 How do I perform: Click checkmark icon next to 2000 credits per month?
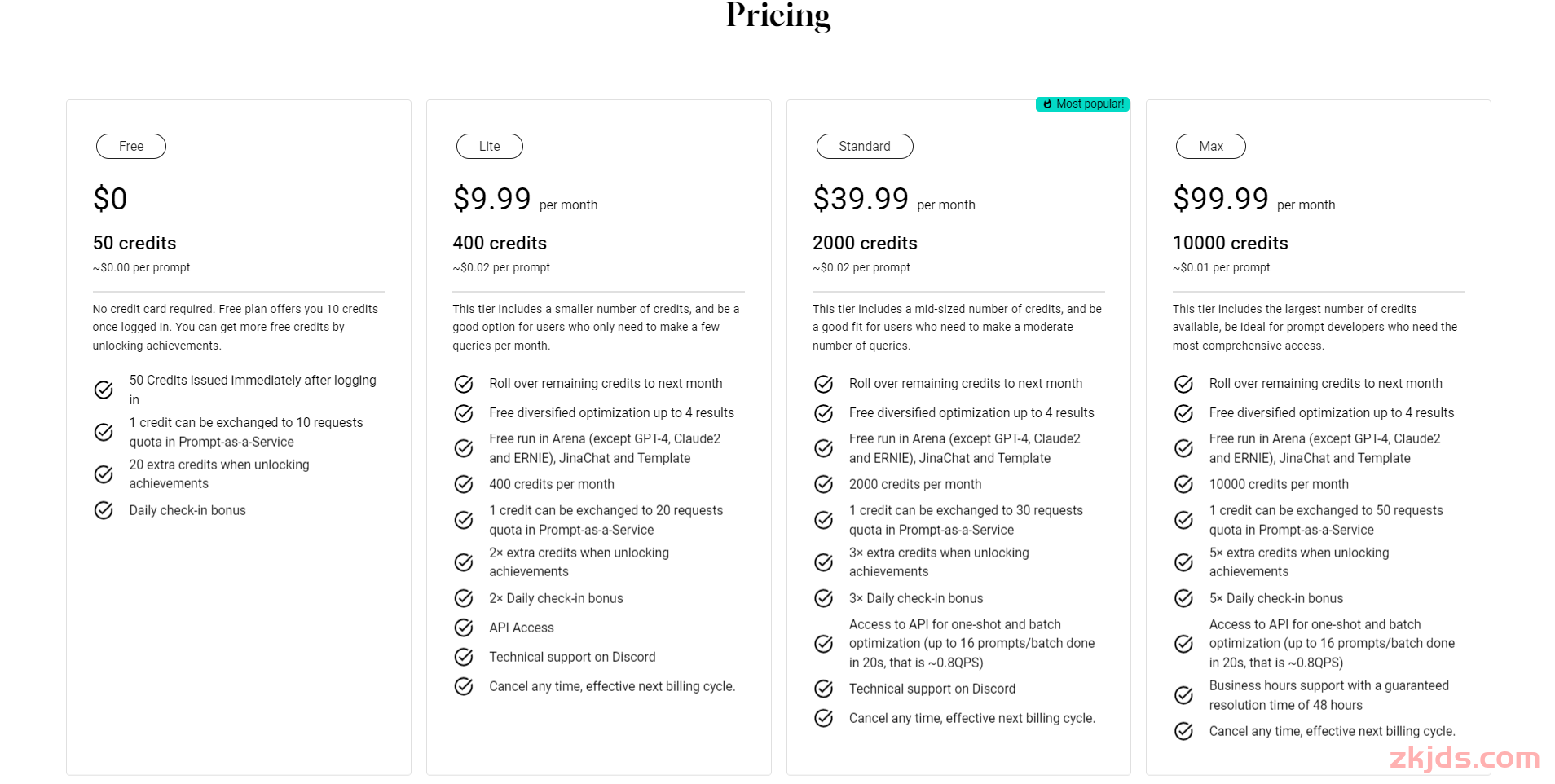coord(824,484)
